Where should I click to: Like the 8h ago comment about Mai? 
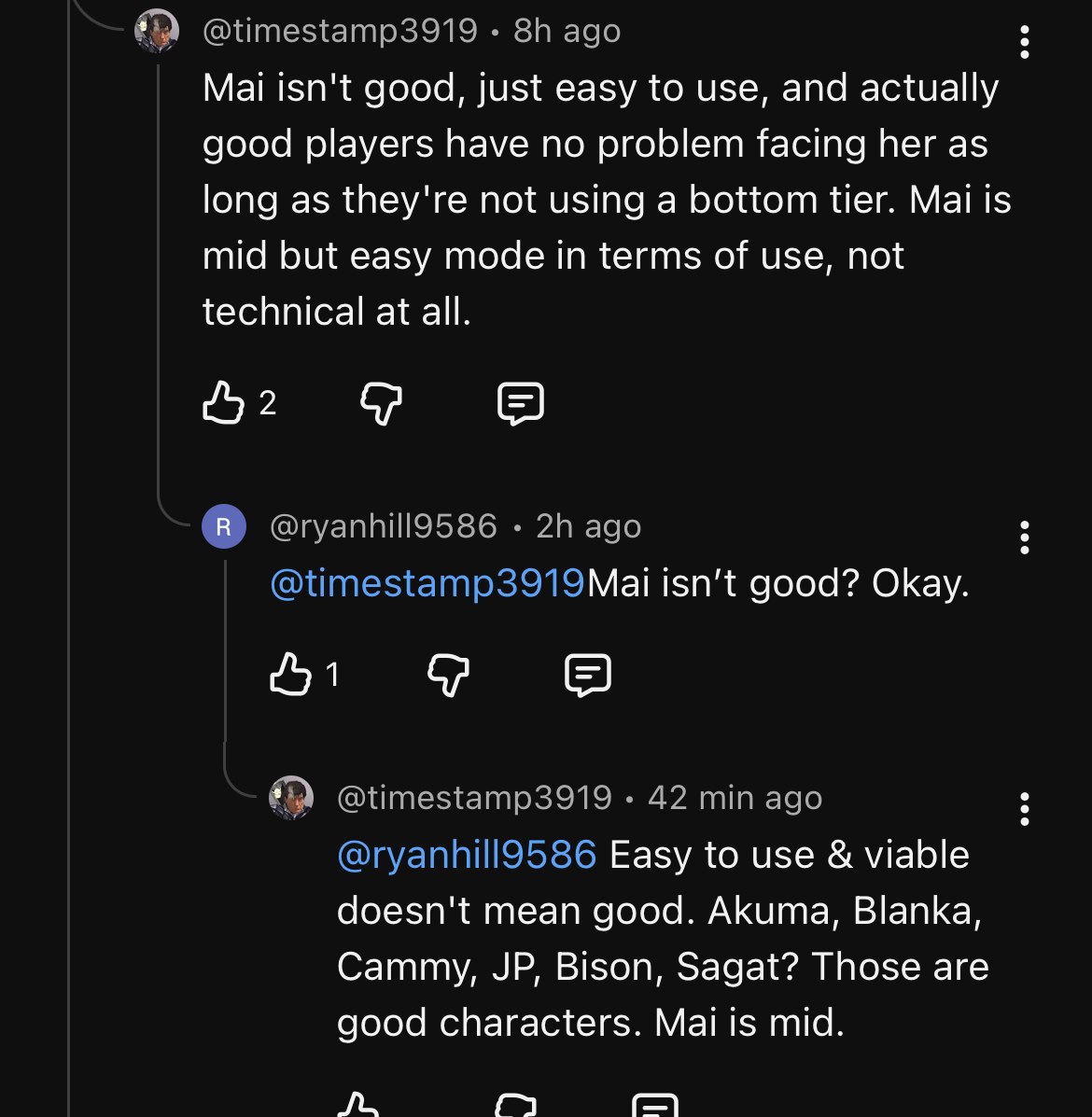pyautogui.click(x=223, y=403)
